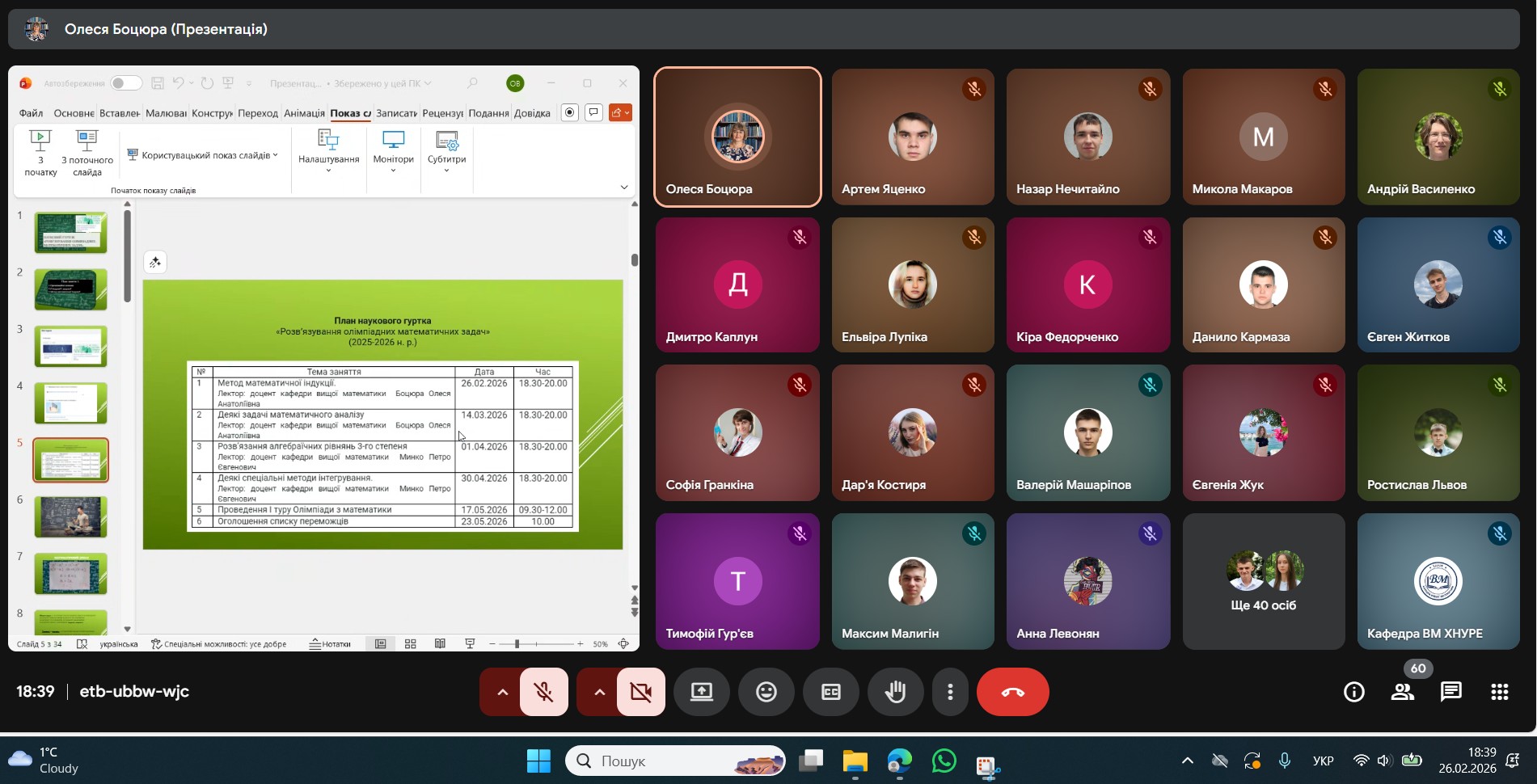Open the activities grid icon
The image size is (1537, 784).
click(1500, 692)
